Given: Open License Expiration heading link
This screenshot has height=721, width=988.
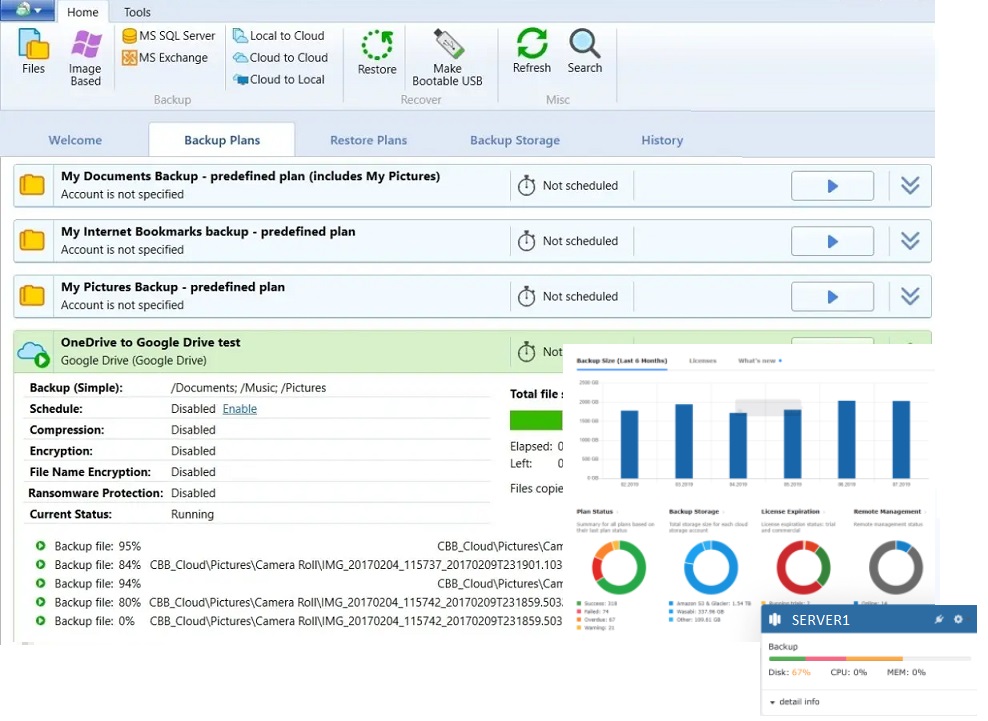Looking at the screenshot, I should pyautogui.click(x=791, y=512).
